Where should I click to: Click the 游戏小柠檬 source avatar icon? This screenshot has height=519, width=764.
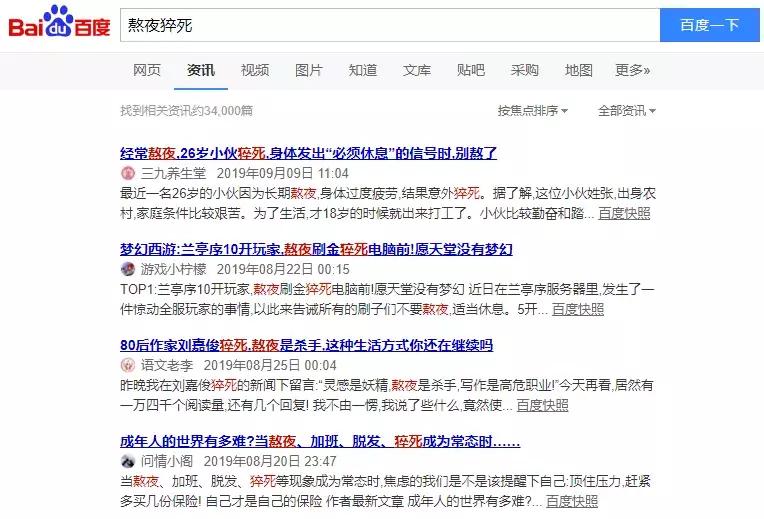tap(128, 269)
